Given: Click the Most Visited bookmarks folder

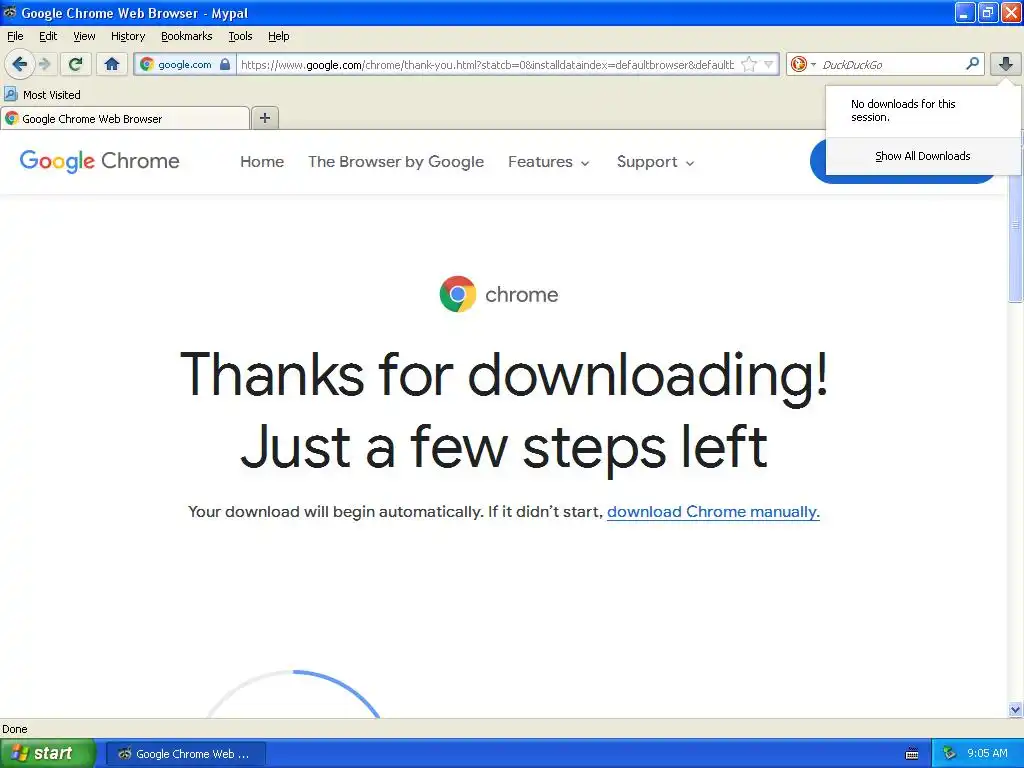Looking at the screenshot, I should (42, 95).
